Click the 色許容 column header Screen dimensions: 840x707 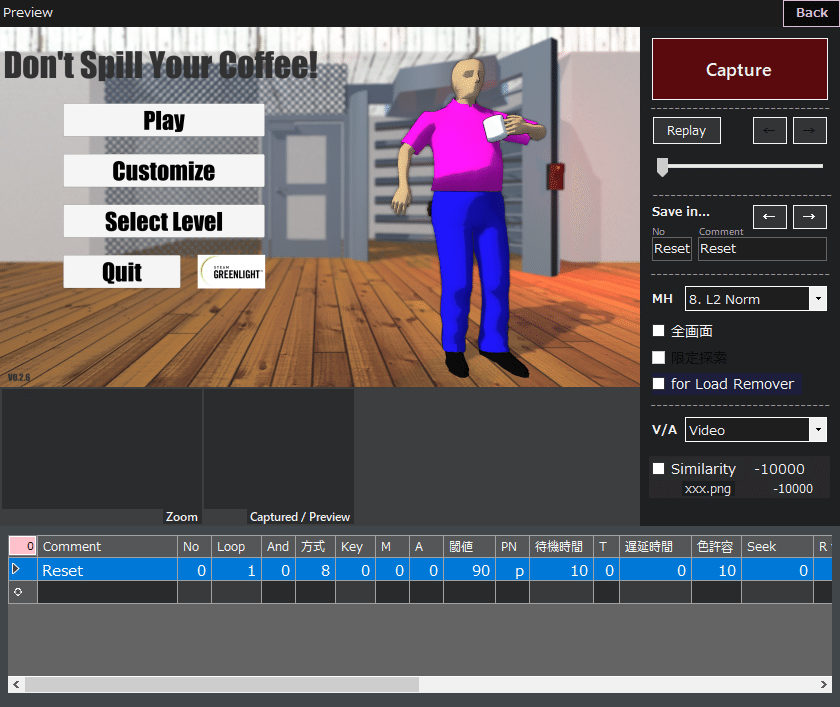[716, 546]
